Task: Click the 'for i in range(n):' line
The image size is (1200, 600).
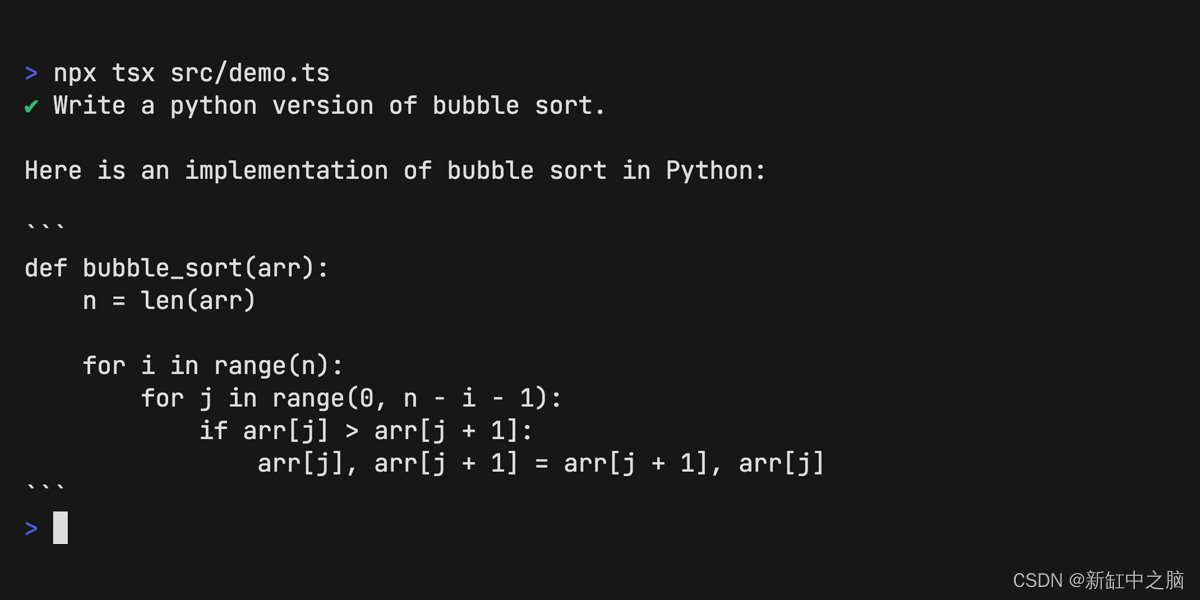Action: point(213,366)
